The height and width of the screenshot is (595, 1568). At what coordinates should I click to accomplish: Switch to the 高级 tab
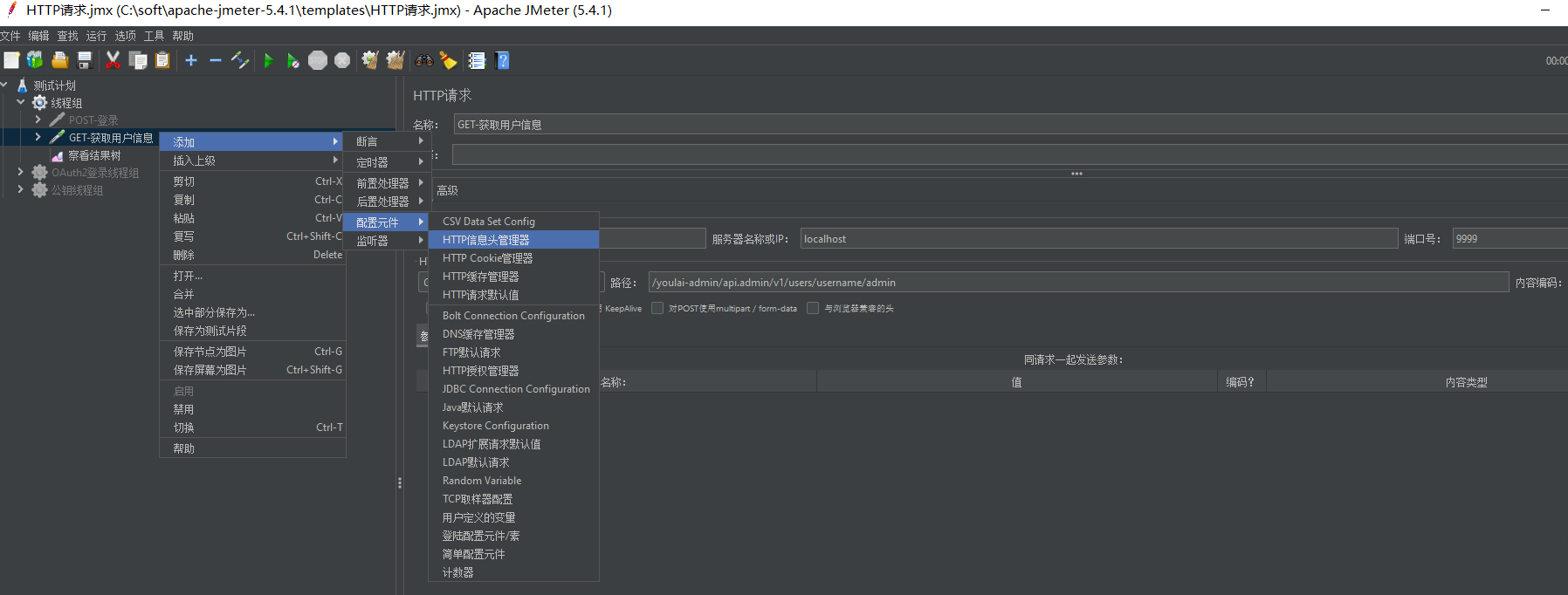tap(447, 190)
